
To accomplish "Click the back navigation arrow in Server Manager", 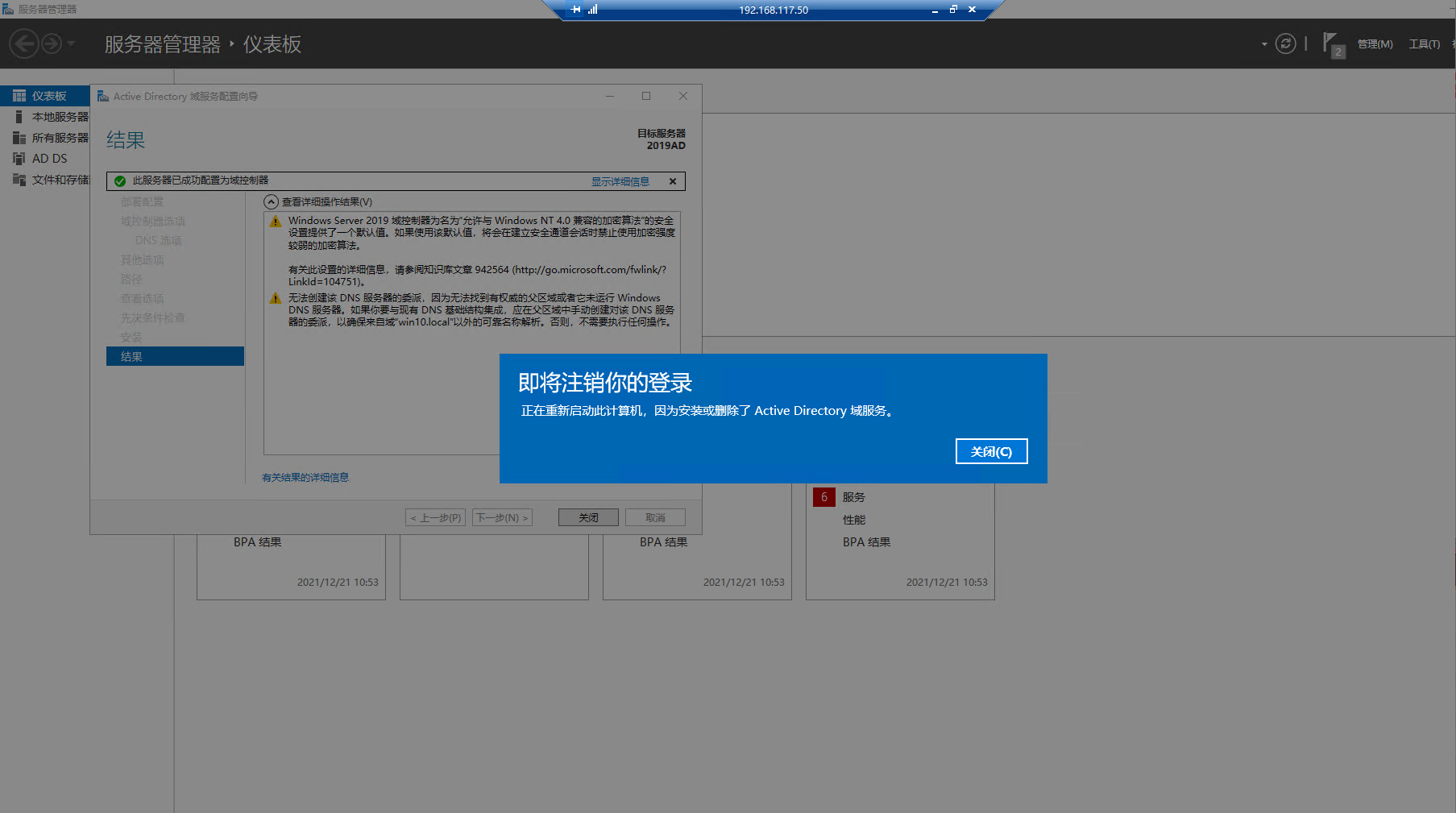I will pyautogui.click(x=24, y=44).
